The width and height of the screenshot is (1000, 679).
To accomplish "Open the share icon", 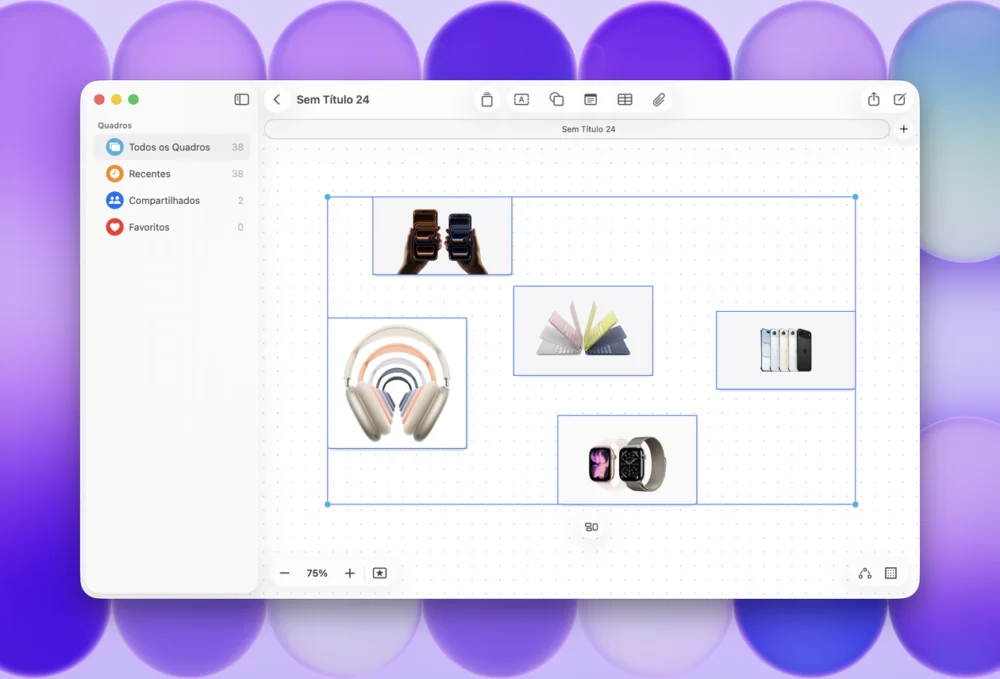I will pos(874,99).
